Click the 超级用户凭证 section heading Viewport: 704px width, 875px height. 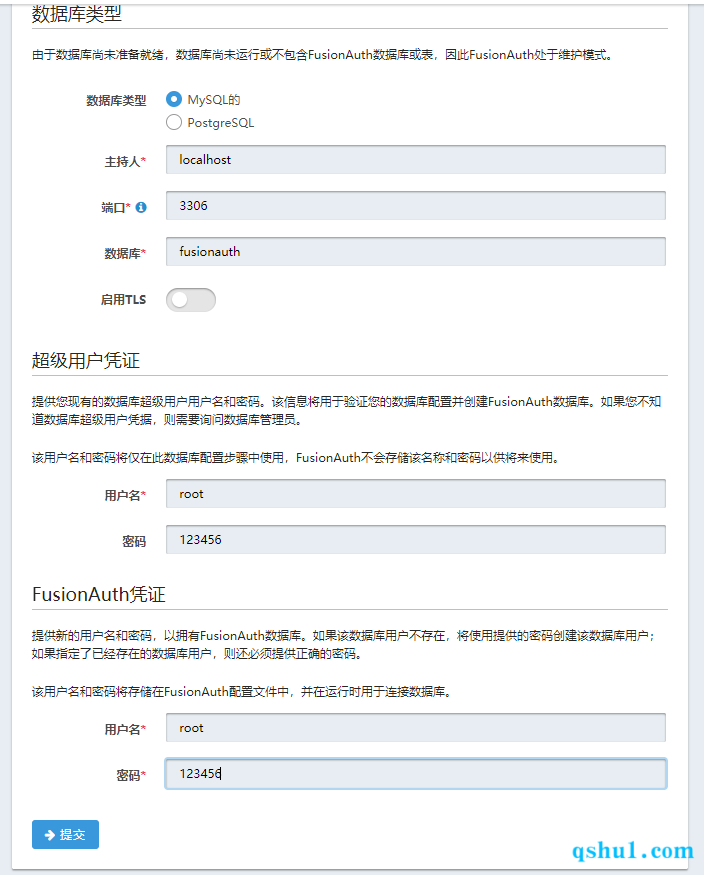point(85,360)
